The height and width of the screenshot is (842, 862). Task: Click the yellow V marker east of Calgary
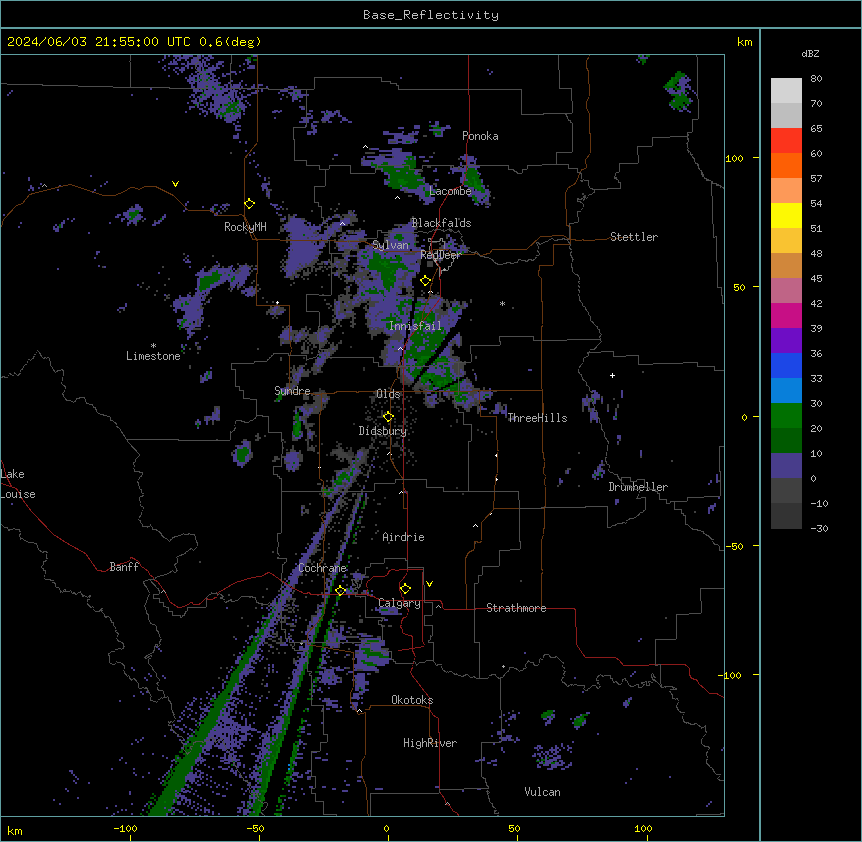pyautogui.click(x=429, y=584)
